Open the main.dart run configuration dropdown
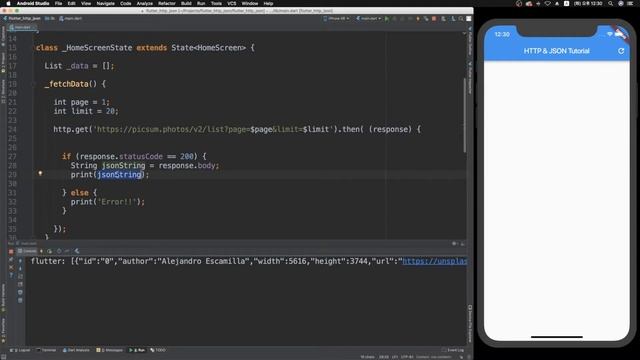Image resolution: width=640 pixels, height=360 pixels. click(369, 18)
